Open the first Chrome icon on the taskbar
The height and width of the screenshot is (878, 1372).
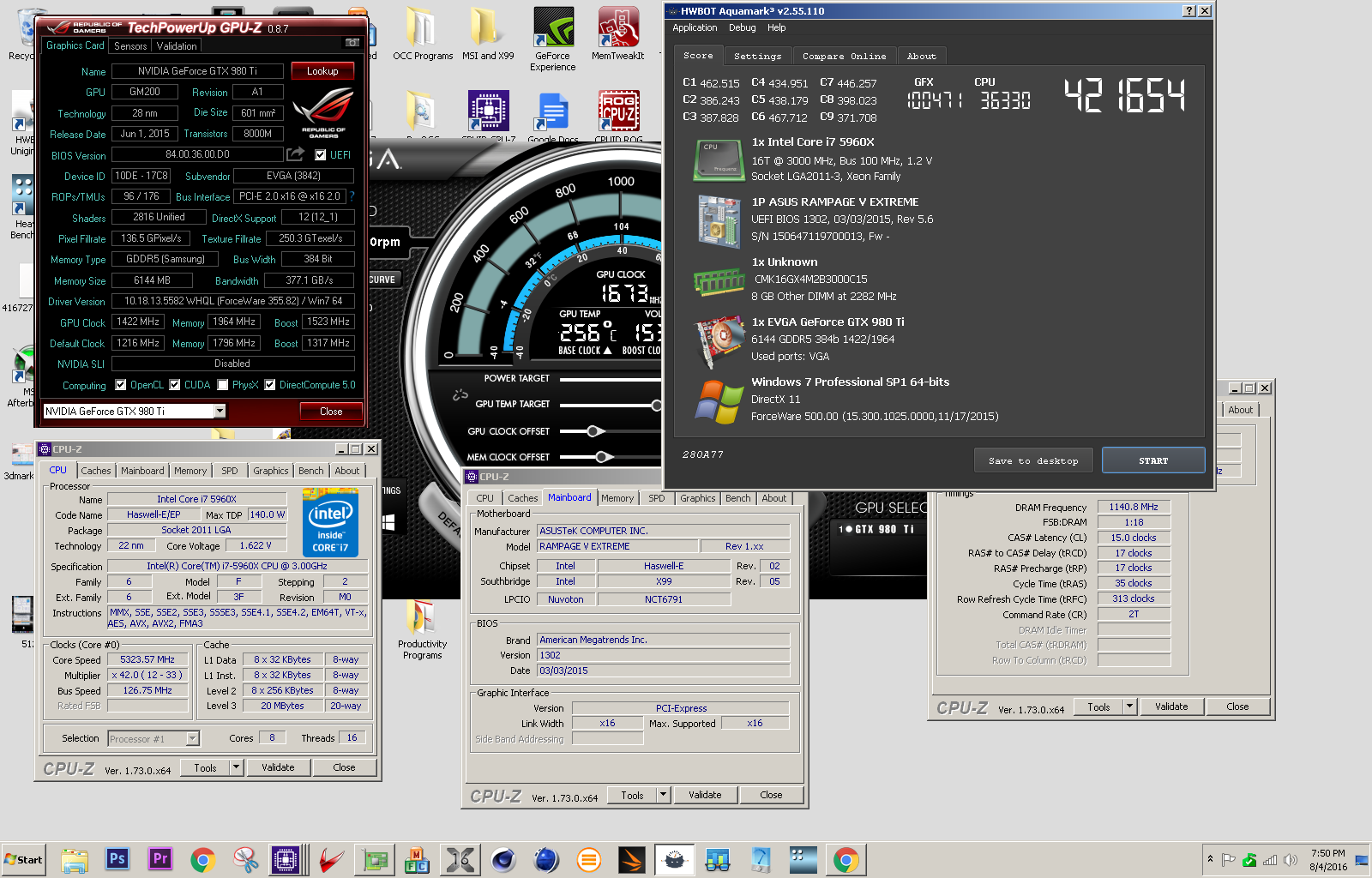point(203,859)
